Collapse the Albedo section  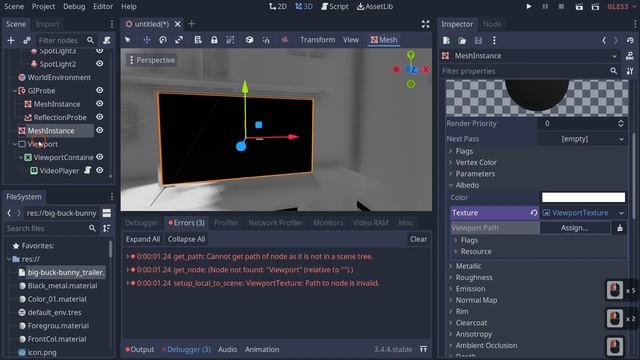click(x=451, y=185)
